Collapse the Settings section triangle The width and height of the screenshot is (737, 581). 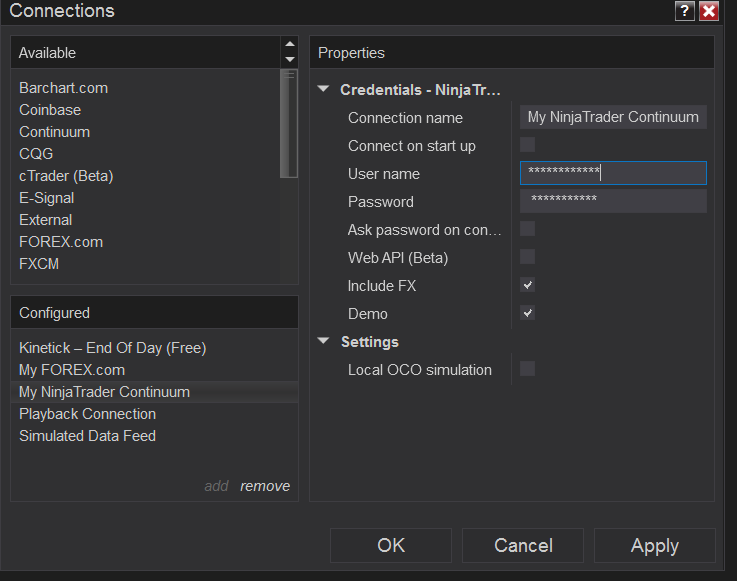coord(323,341)
